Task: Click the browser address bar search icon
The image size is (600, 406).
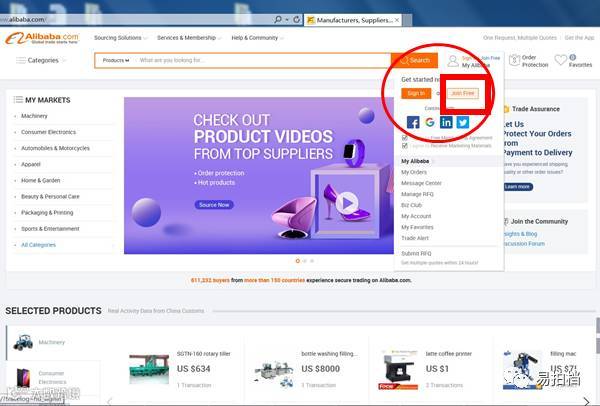Action: pyautogui.click(x=278, y=19)
